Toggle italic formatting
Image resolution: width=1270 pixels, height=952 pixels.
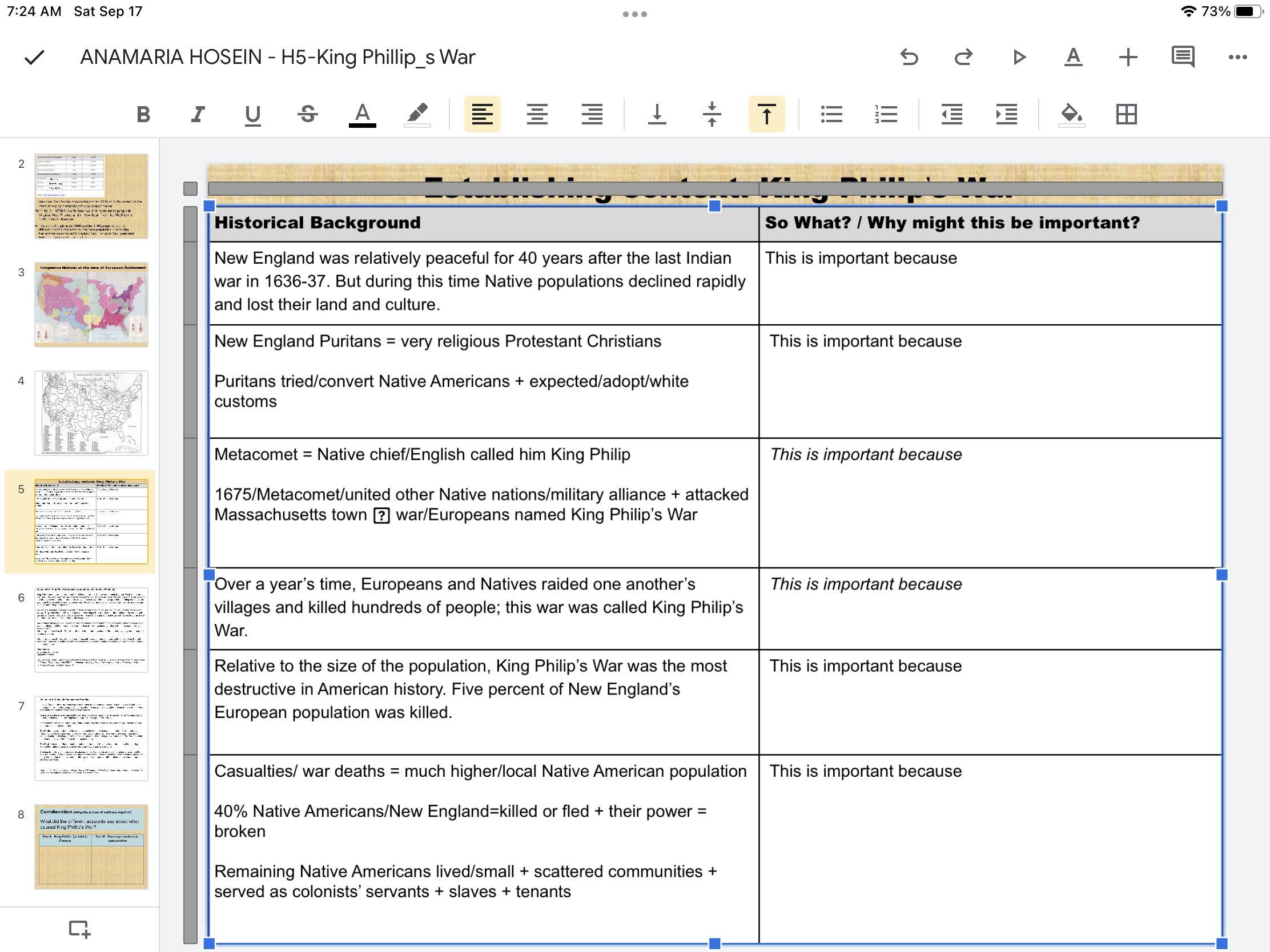pos(198,114)
